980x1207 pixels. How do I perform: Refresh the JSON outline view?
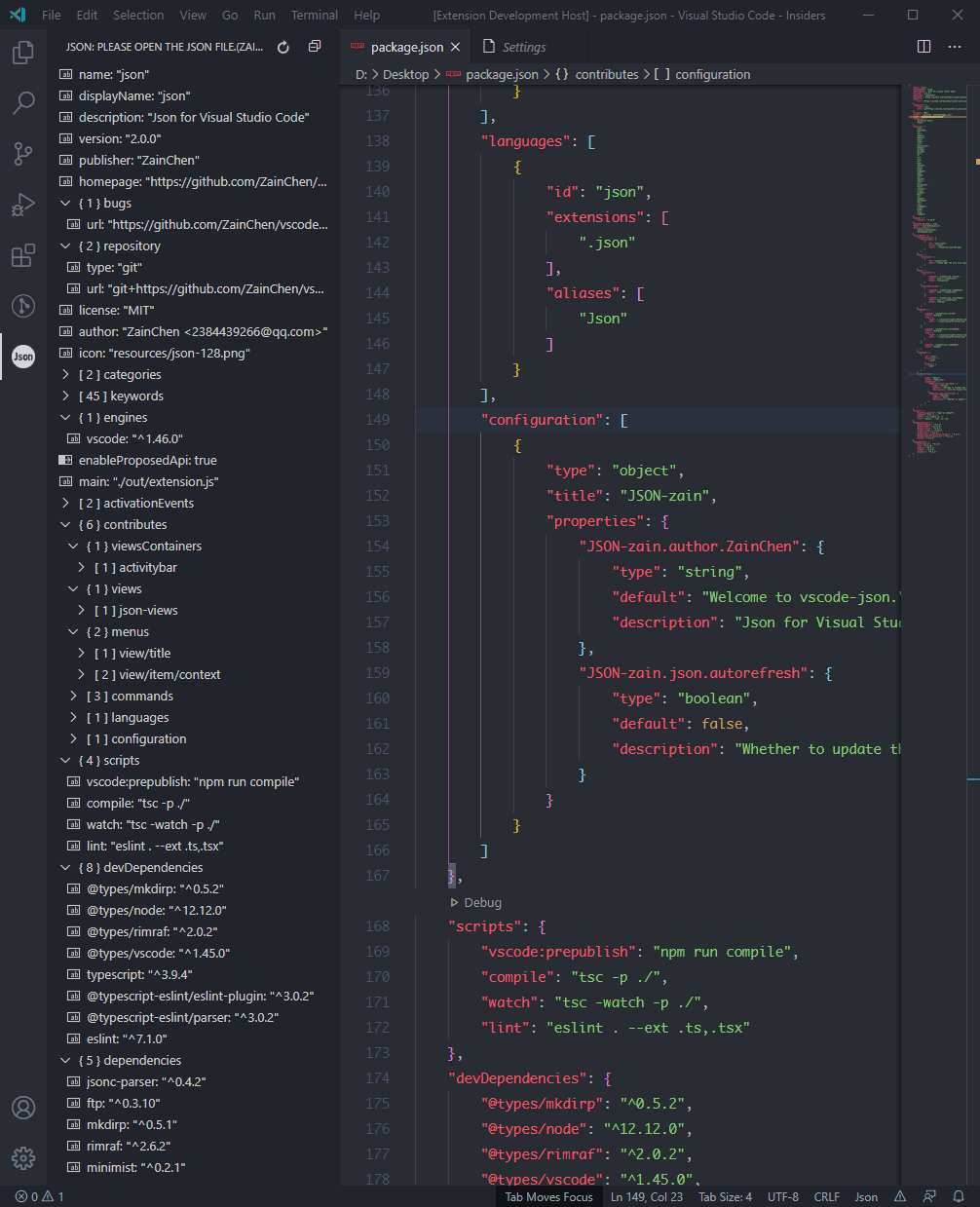coord(282,46)
